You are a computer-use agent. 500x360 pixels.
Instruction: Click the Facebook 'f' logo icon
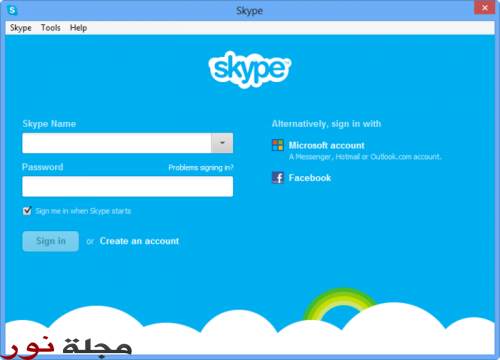[x=278, y=178]
